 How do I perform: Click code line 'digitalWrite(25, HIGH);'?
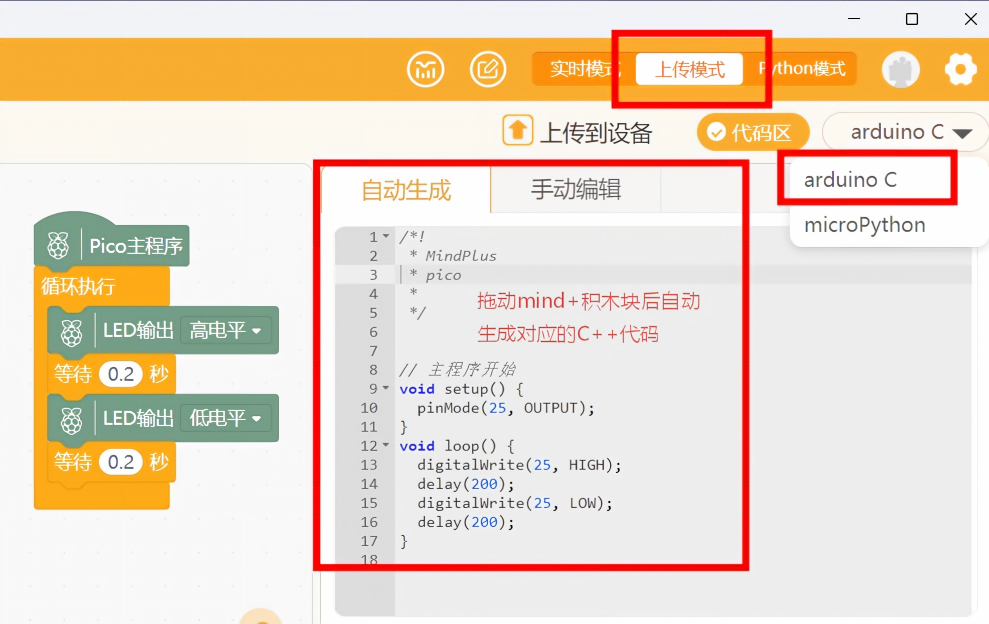click(x=519, y=466)
